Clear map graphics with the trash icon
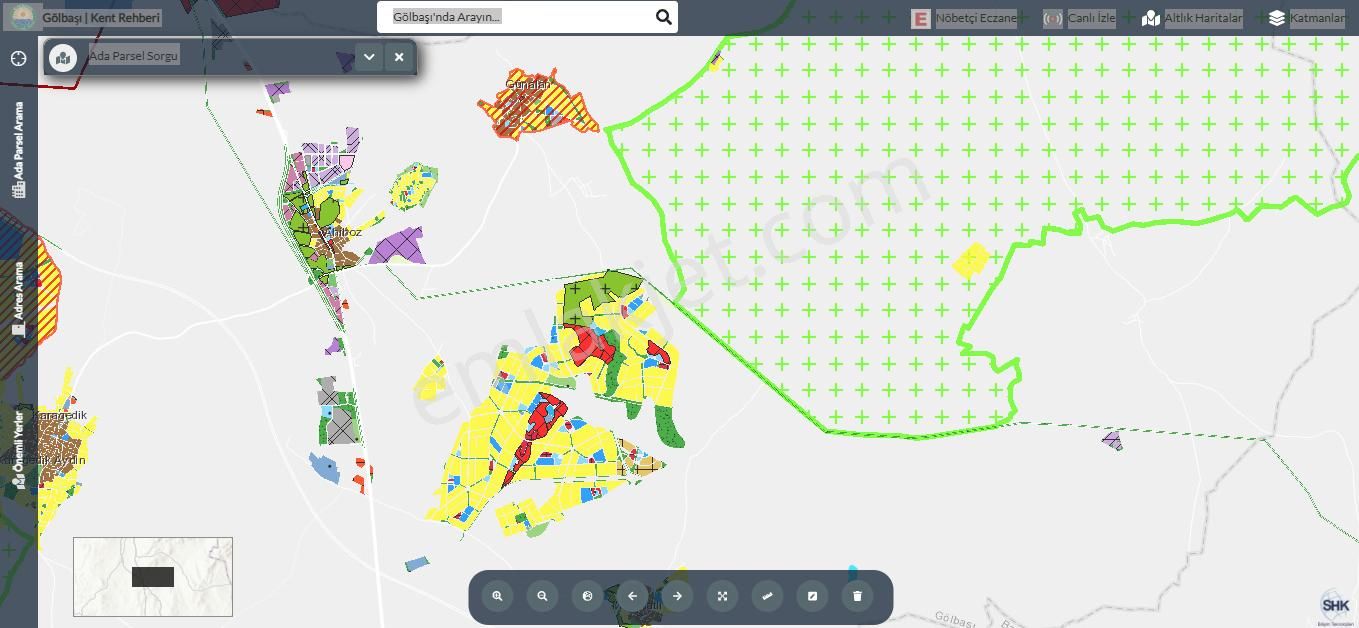Viewport: 1359px width, 628px height. coord(857,595)
